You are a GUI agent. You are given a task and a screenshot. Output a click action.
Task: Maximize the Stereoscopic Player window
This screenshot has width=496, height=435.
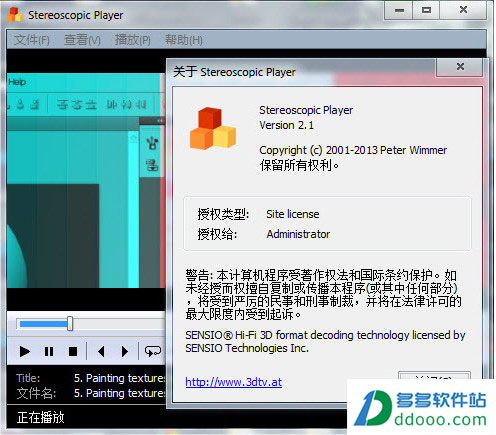pos(426,10)
